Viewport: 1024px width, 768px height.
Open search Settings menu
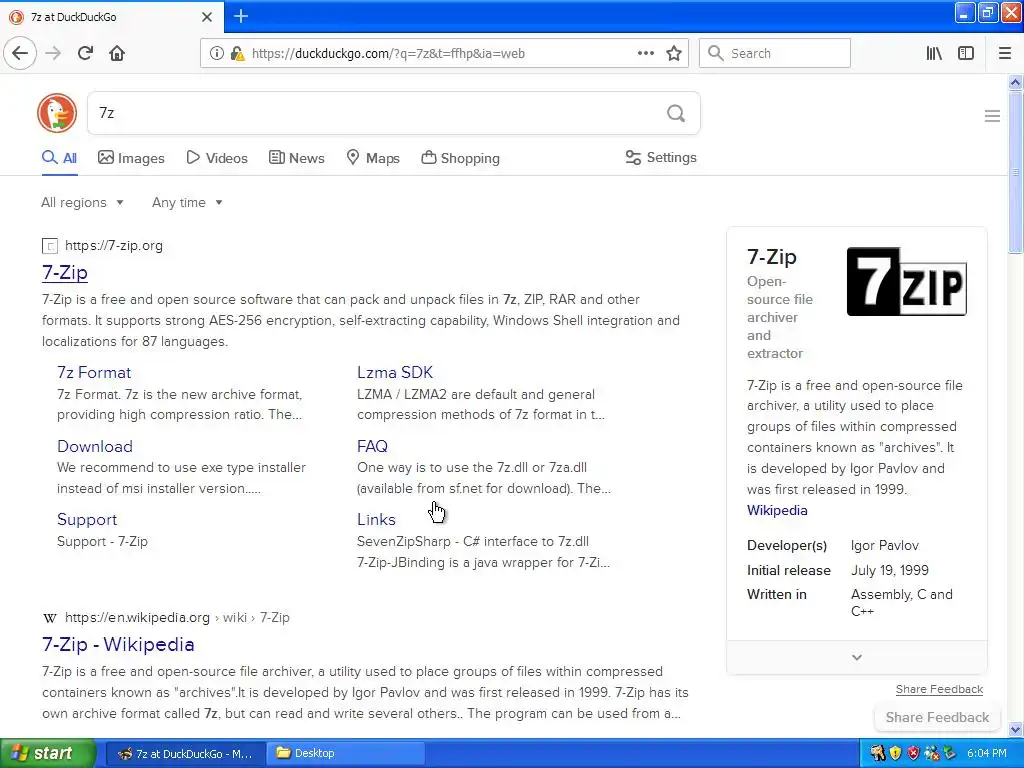pos(661,157)
